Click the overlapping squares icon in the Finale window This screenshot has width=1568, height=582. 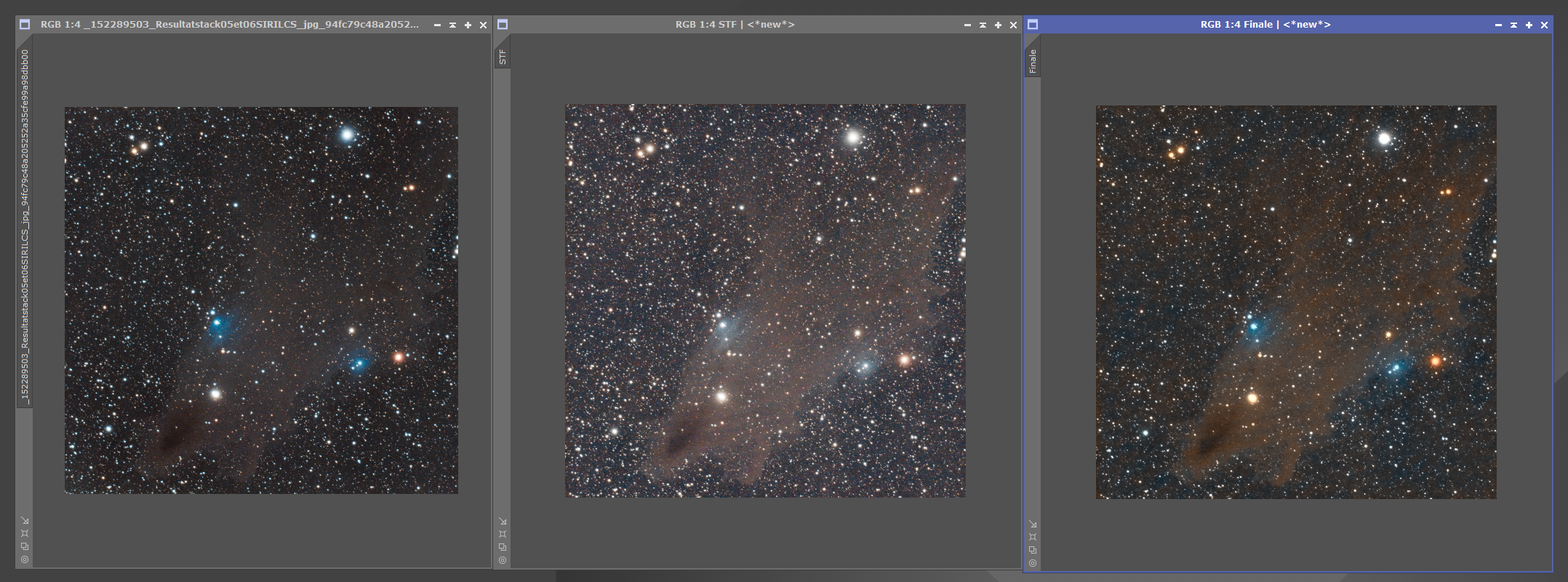pyautogui.click(x=1033, y=550)
